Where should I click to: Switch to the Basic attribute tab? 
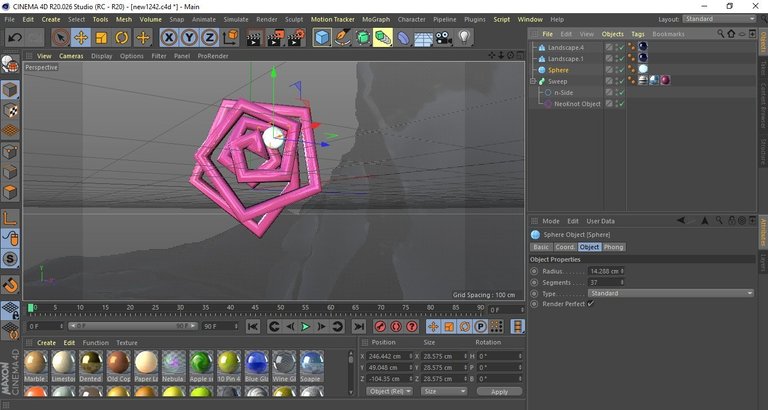coord(541,247)
